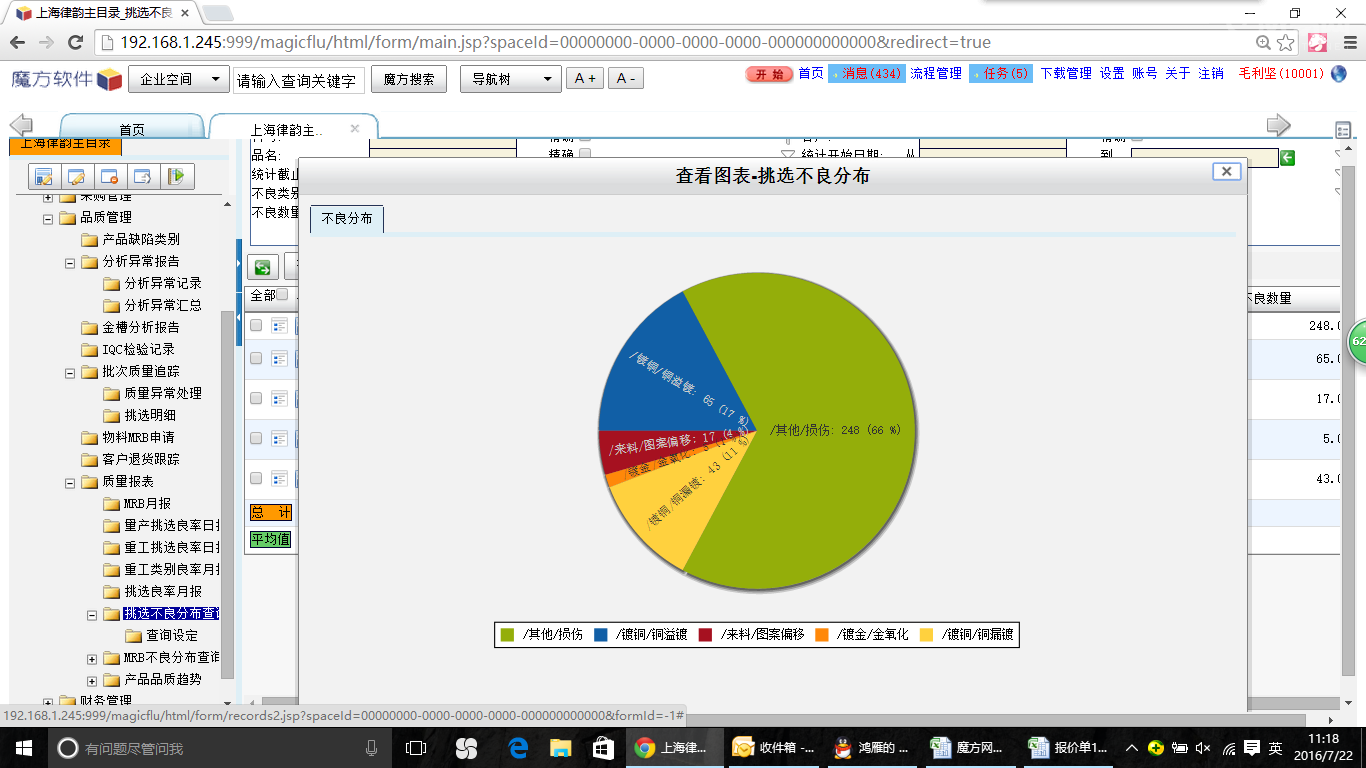Screen dimensions: 1366x768
Task: Open the 导航树 dropdown
Action: [510, 79]
